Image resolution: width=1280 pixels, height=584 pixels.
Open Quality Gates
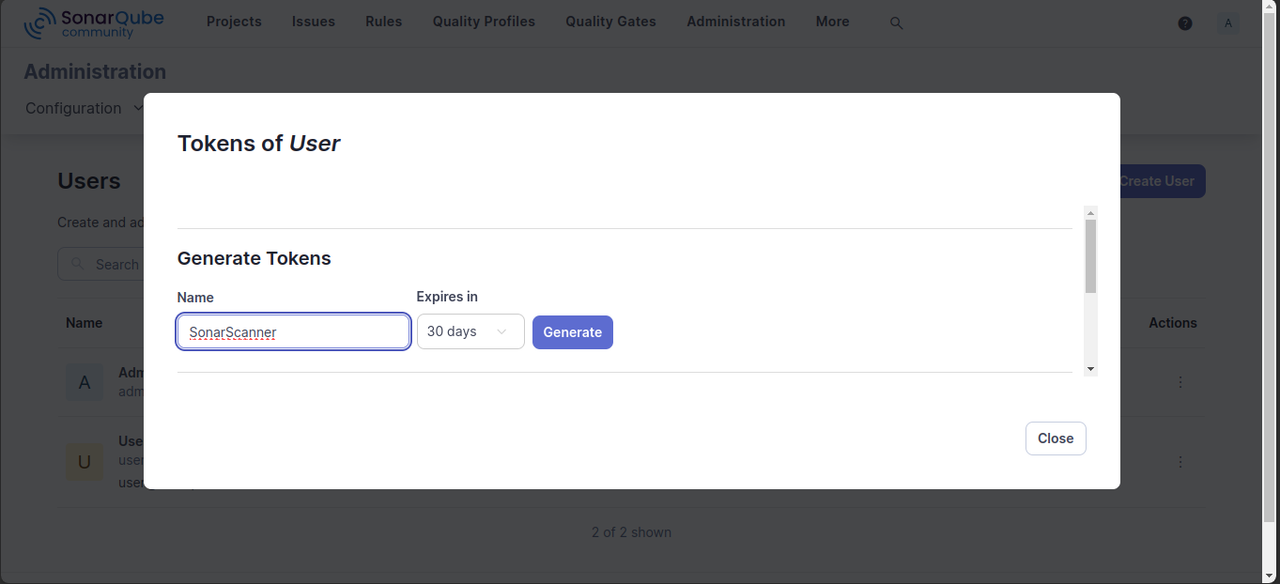(x=611, y=21)
